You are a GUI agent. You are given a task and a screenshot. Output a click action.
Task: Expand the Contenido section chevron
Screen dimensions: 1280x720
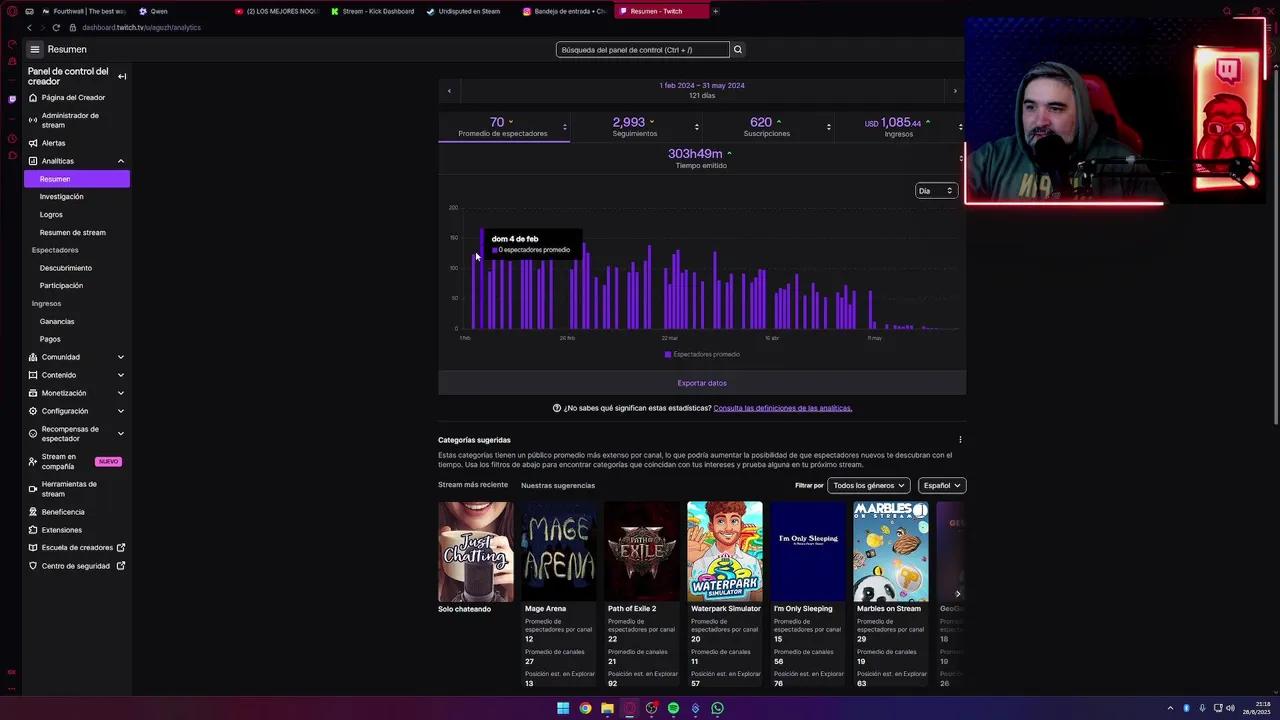click(x=121, y=375)
